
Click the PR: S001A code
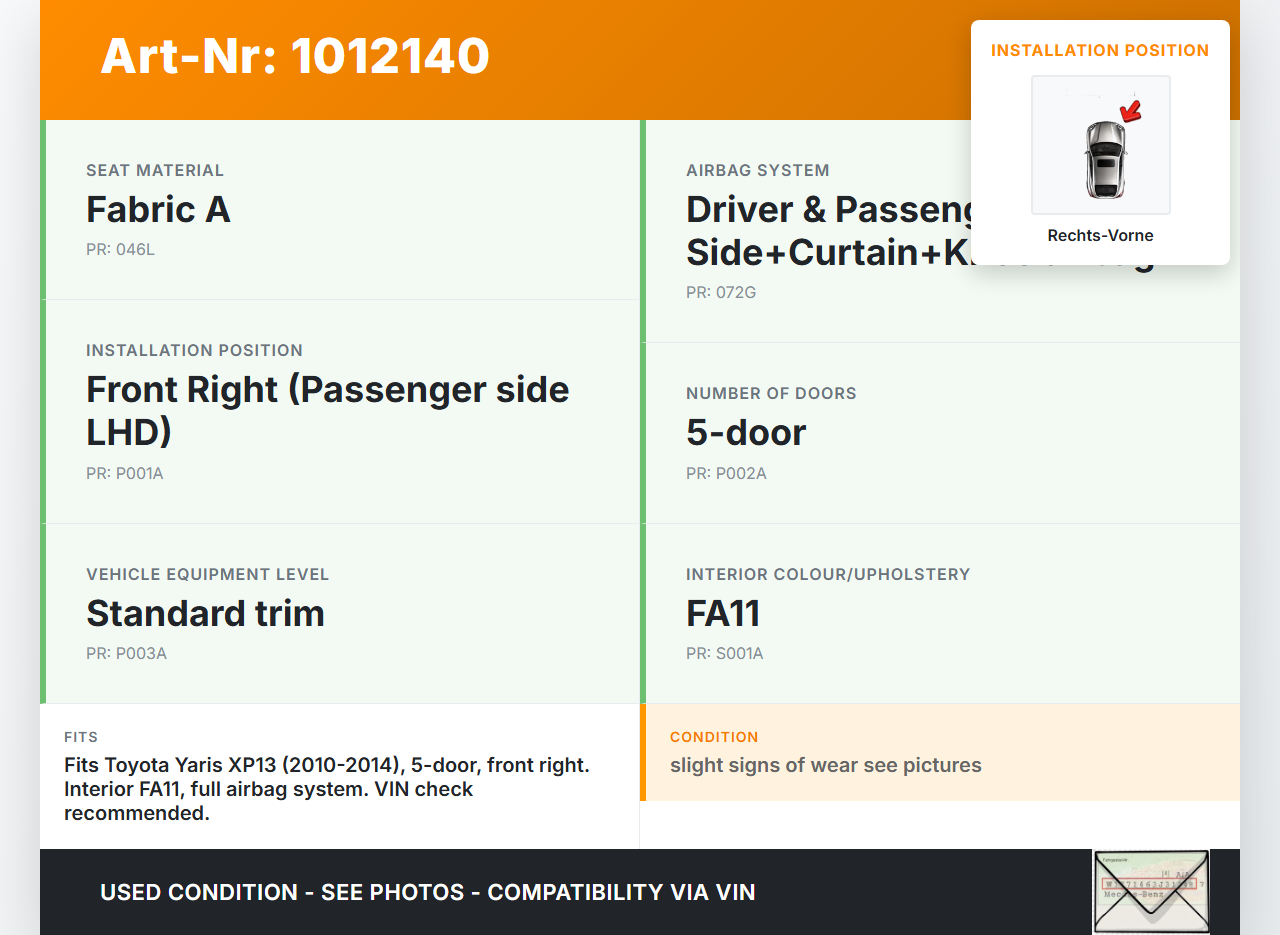coord(724,653)
